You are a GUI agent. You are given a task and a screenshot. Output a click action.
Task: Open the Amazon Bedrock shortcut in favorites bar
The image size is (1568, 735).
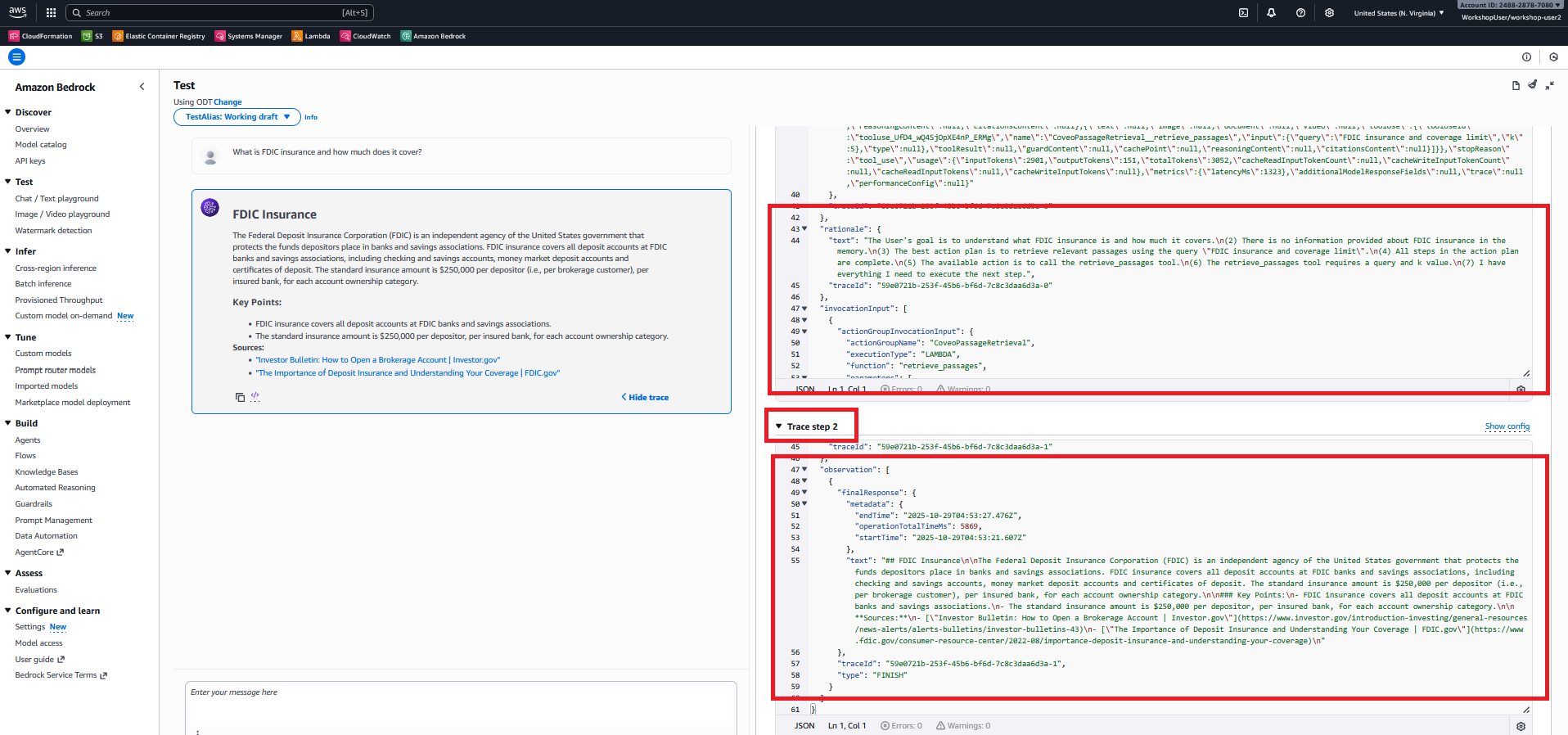433,36
